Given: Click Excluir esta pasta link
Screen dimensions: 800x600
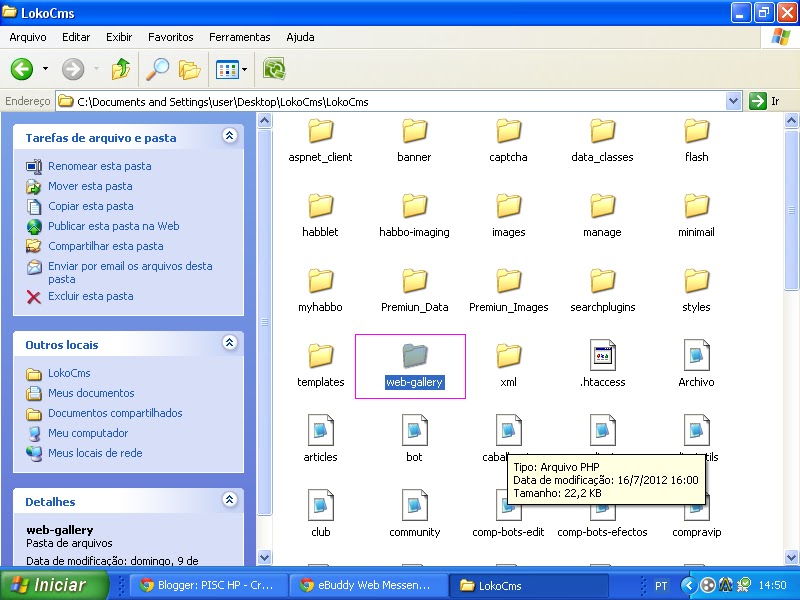Looking at the screenshot, I should click(x=90, y=295).
